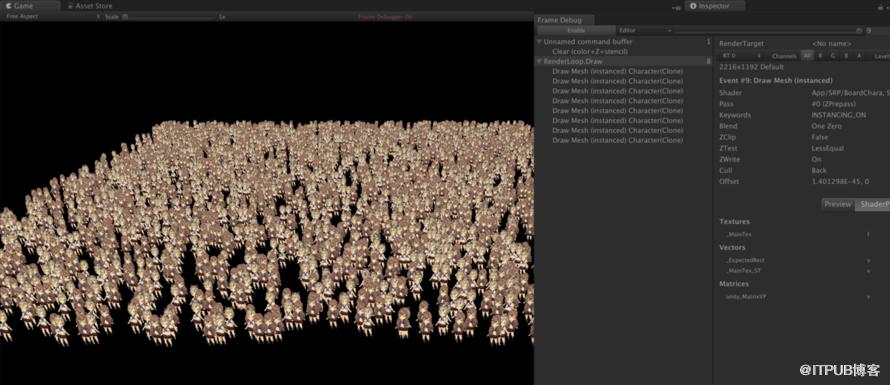890x385 pixels.
Task: Click the rendered character crowd in Game view
Action: tap(267, 233)
